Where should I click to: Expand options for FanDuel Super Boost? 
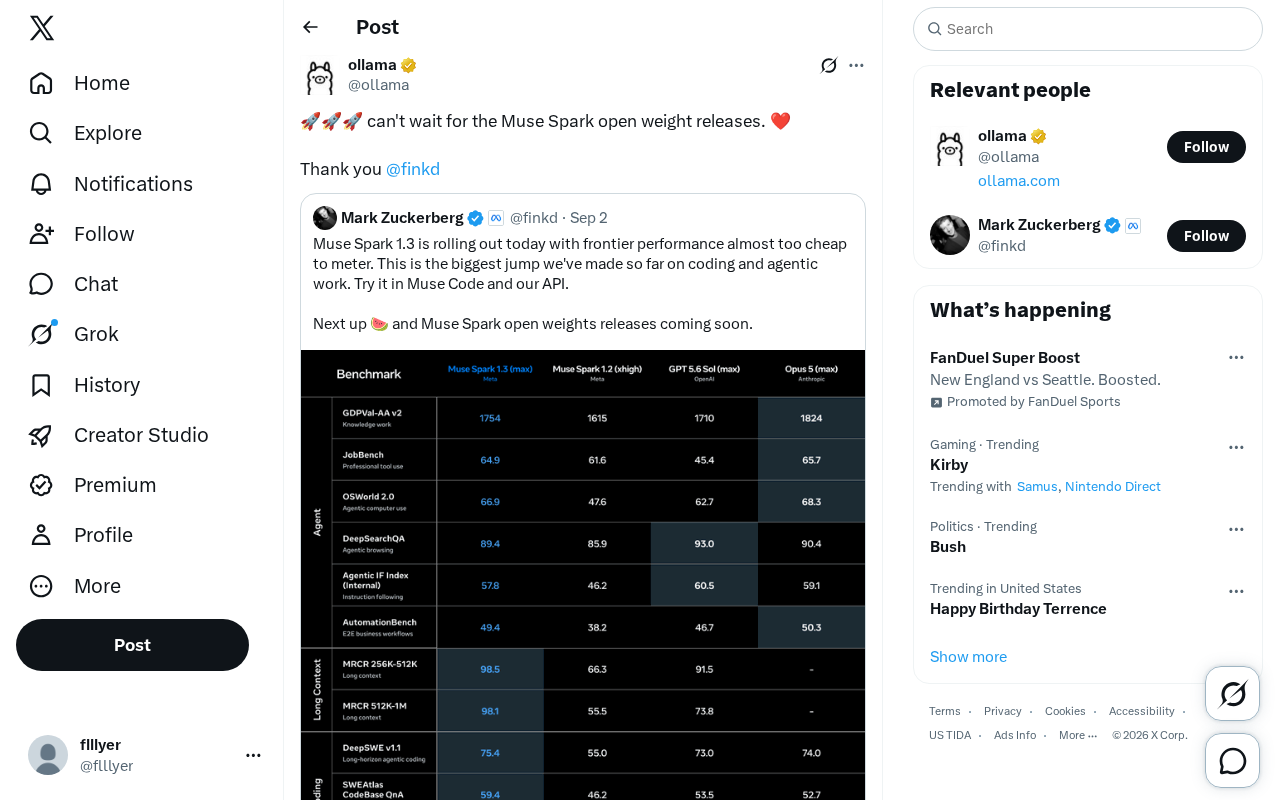coord(1236,357)
